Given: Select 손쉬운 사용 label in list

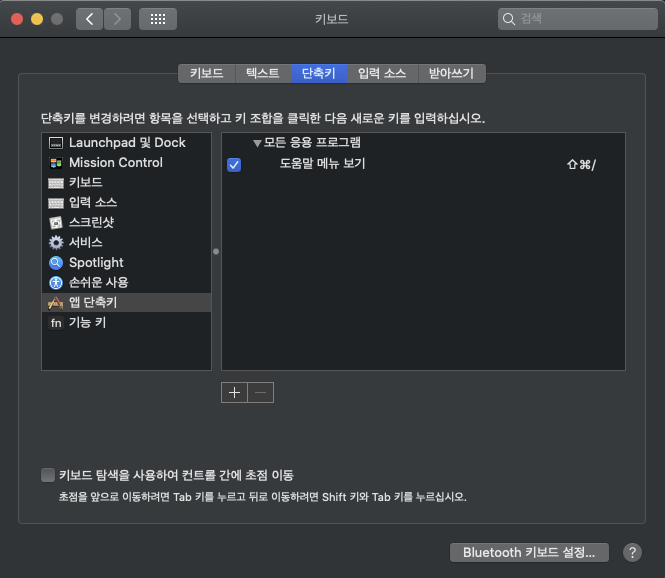Looking at the screenshot, I should click(98, 282).
